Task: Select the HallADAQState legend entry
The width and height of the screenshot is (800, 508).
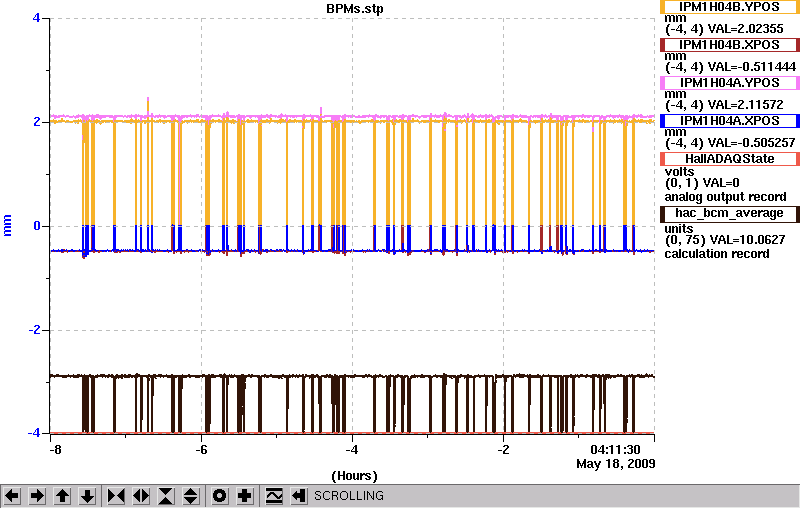Action: click(x=730, y=159)
